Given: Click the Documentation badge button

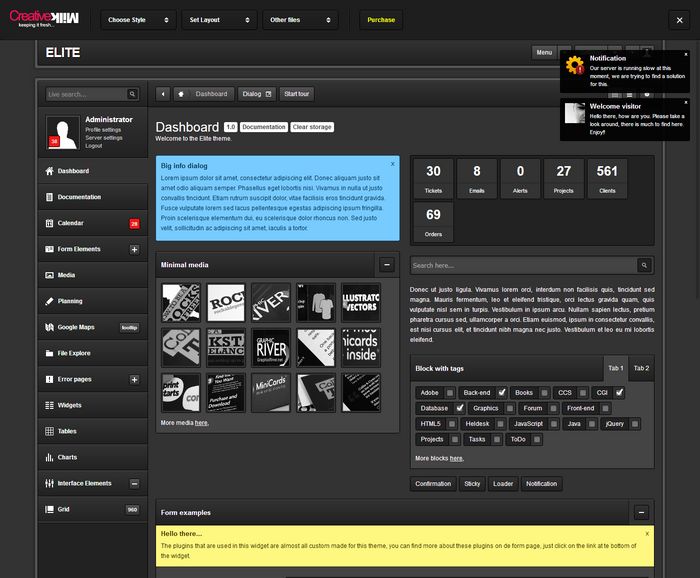Looking at the screenshot, I should (264, 127).
